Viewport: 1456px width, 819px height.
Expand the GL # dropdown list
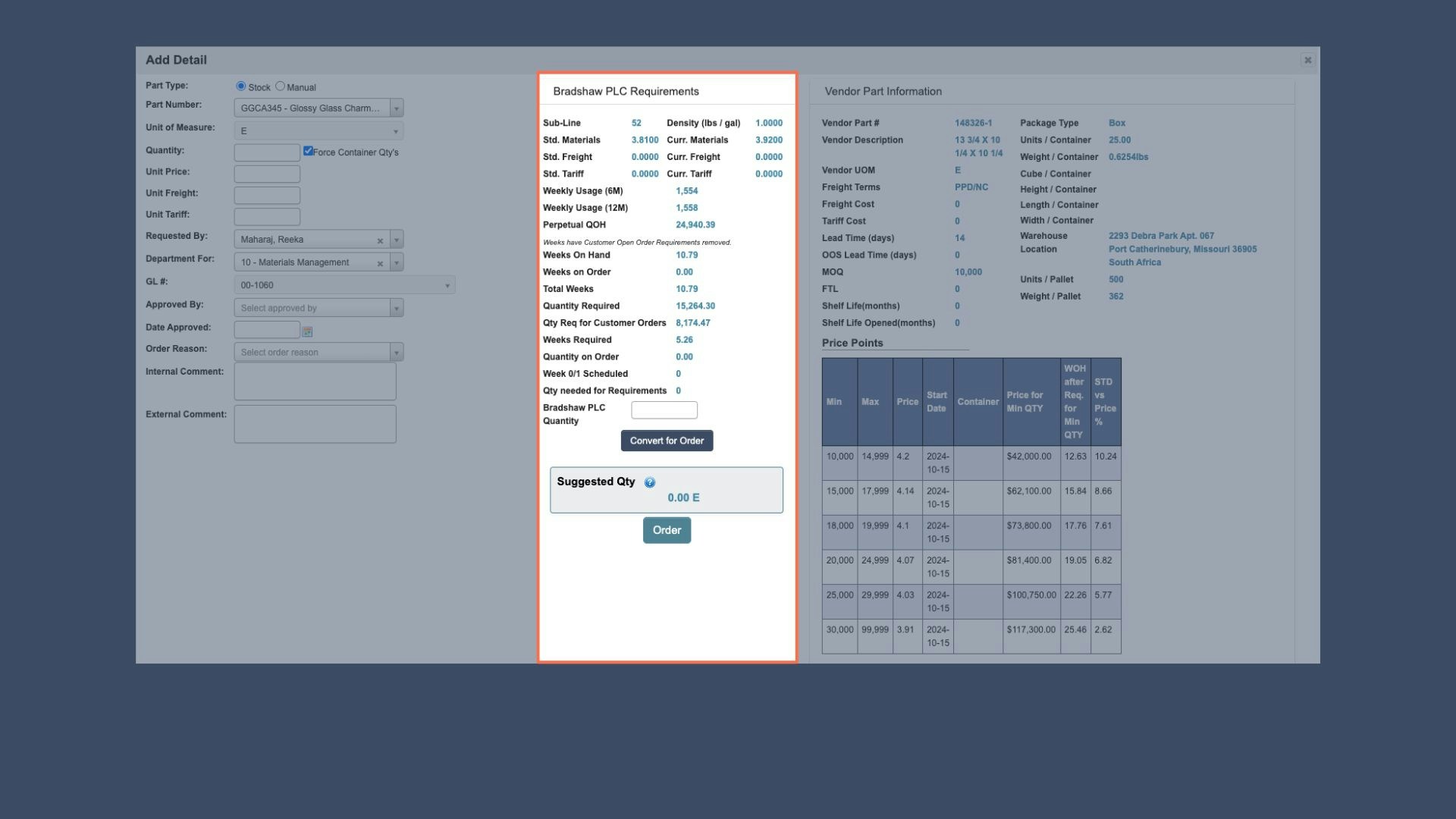[x=447, y=284]
